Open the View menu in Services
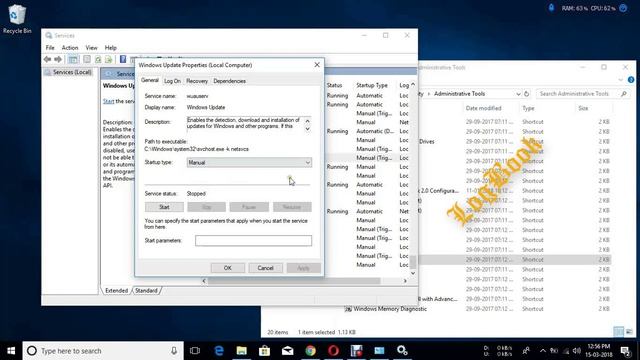This screenshot has width=640, height=360. tap(91, 48)
